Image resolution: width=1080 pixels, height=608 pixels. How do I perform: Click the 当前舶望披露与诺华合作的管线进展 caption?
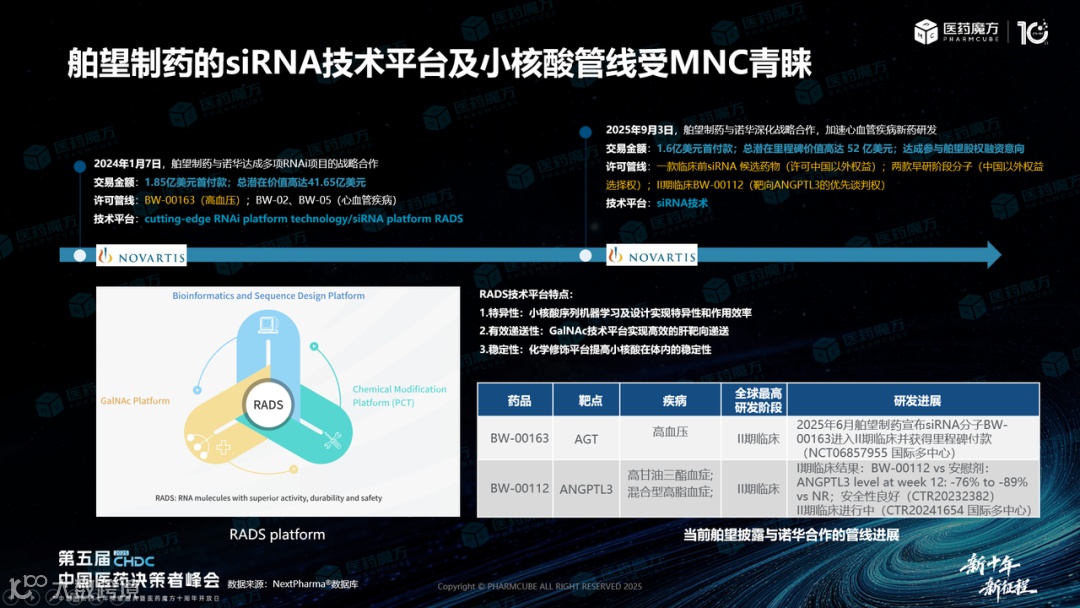(x=791, y=535)
